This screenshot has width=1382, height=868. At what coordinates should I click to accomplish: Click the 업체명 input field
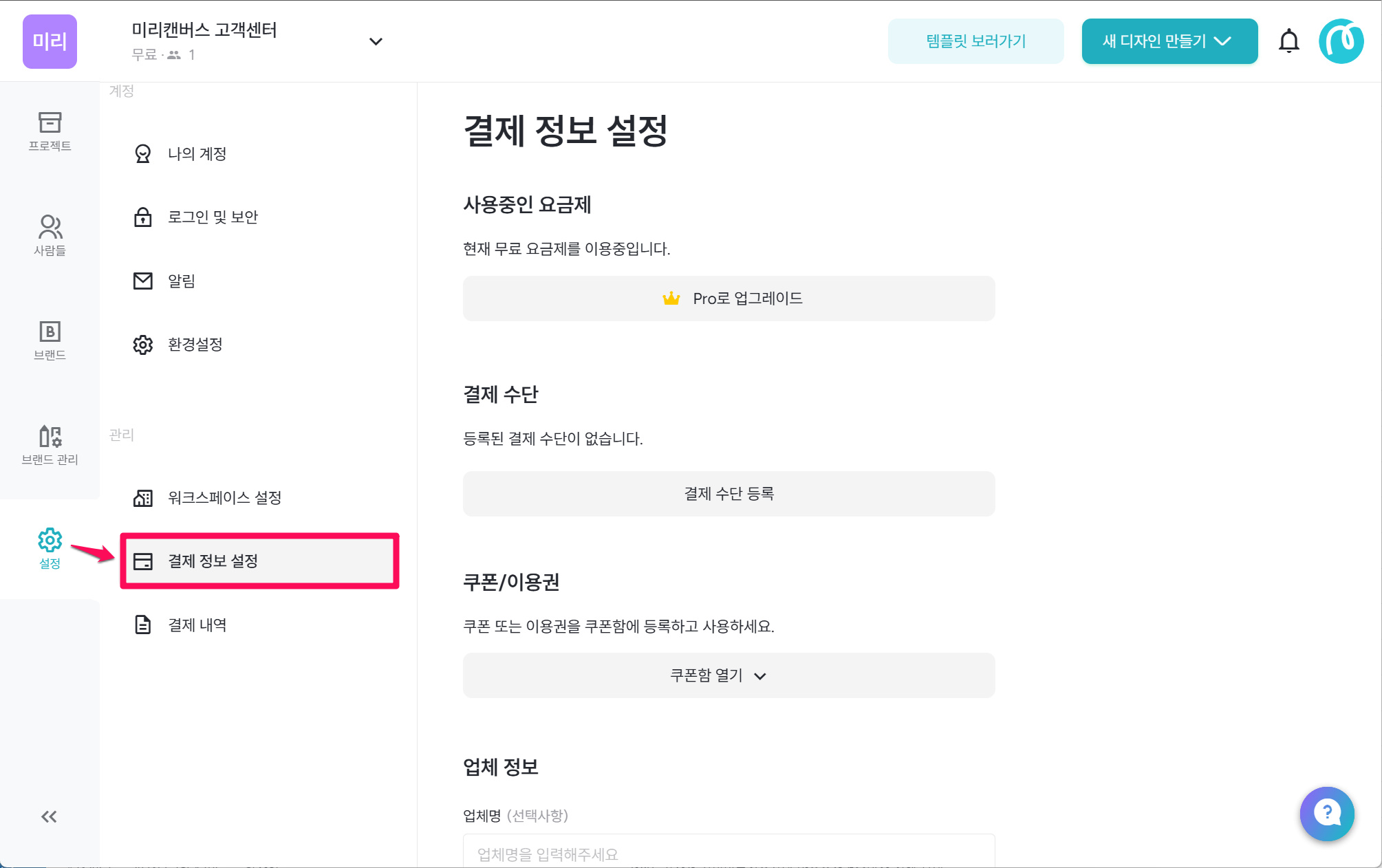tap(728, 854)
